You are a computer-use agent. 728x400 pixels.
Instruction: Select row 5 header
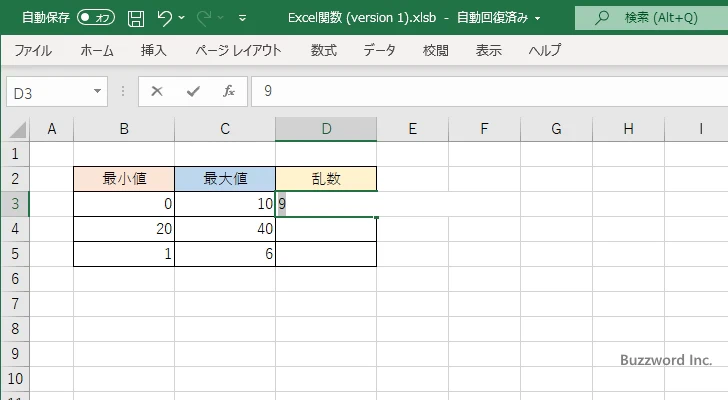point(15,254)
